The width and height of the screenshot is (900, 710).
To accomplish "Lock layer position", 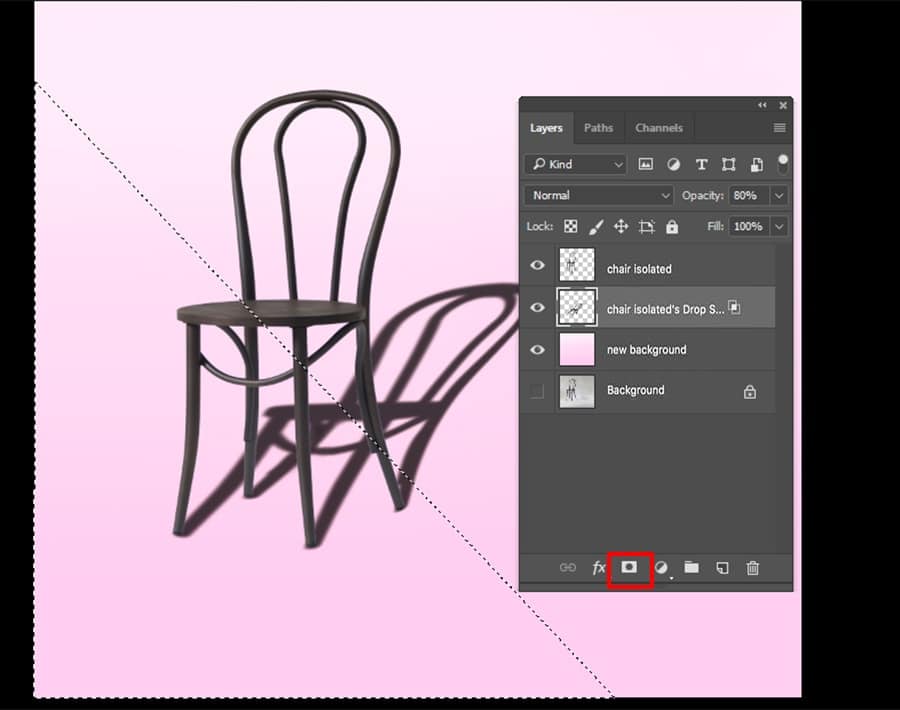I will (x=621, y=226).
